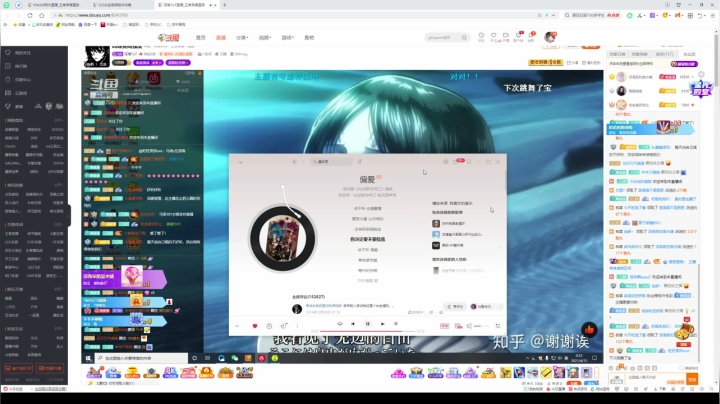Viewport: 720px width, 404px height.
Task: Open the three-dot more options in player
Action: (x=297, y=326)
